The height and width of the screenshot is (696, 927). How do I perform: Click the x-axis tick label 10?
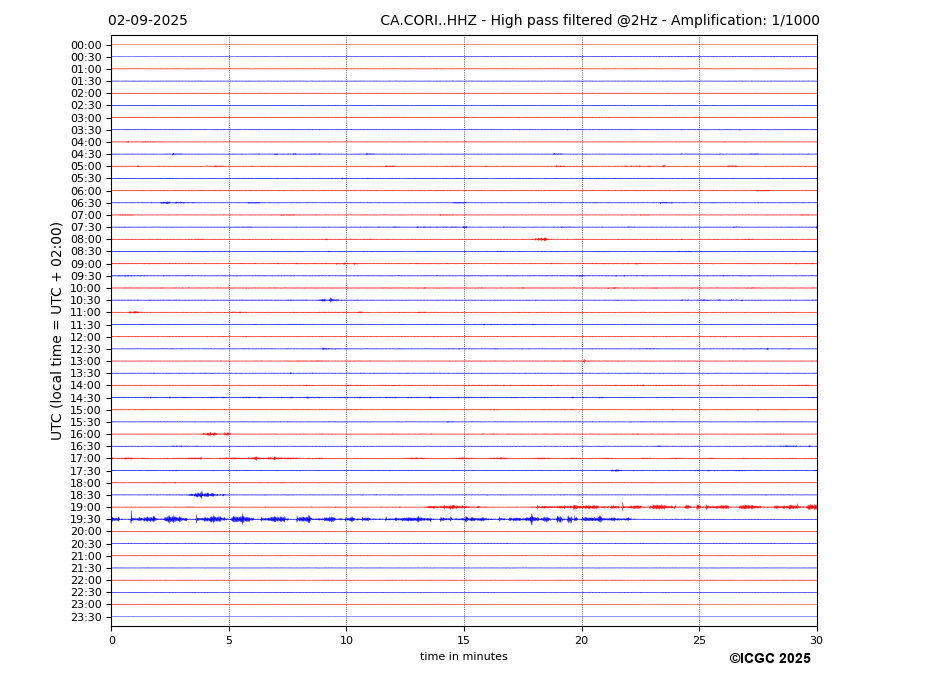(346, 640)
